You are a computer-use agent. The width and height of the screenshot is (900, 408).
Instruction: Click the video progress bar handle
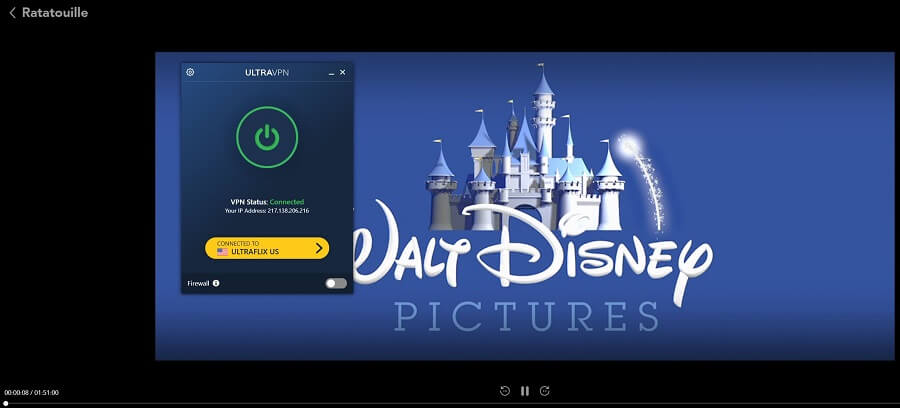(x=6, y=403)
